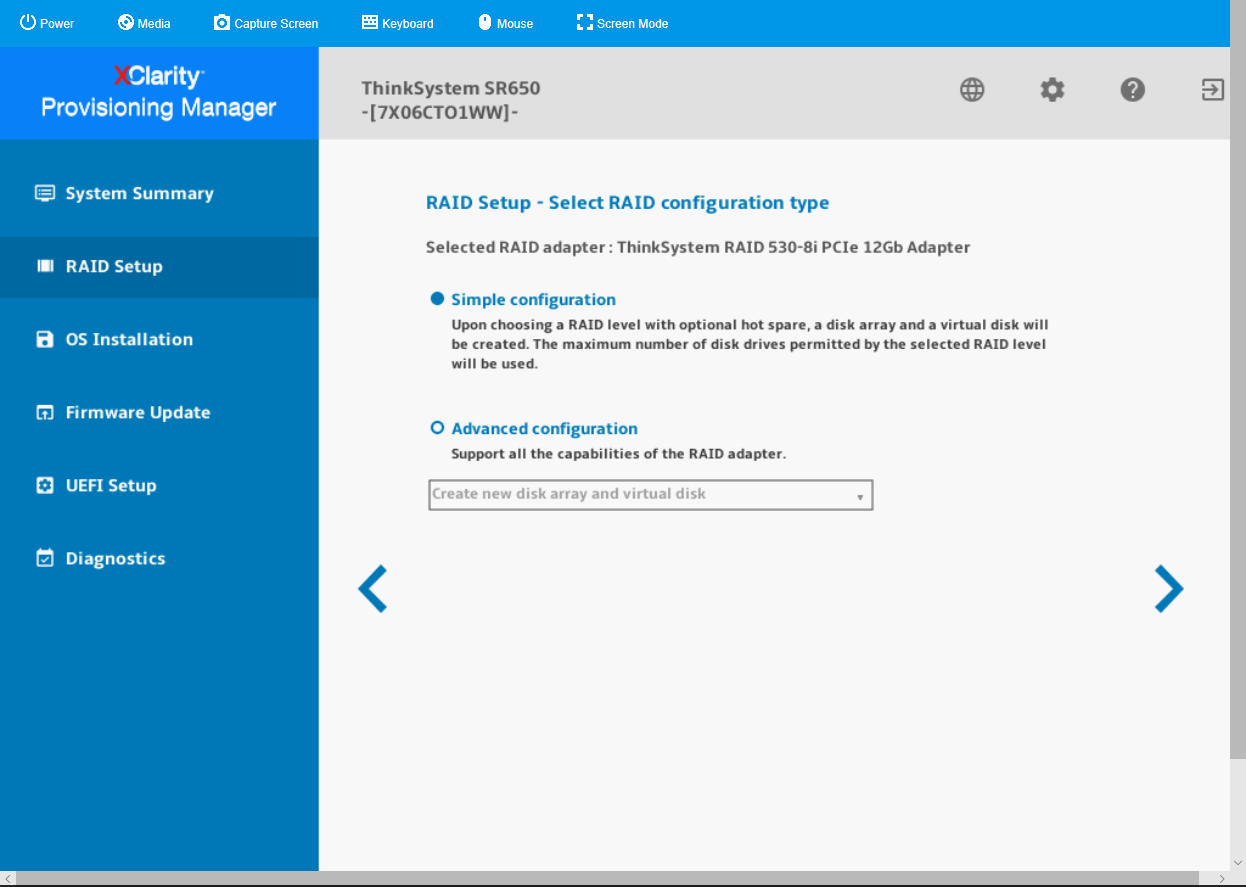Proceed with the right arrow

click(x=1169, y=588)
